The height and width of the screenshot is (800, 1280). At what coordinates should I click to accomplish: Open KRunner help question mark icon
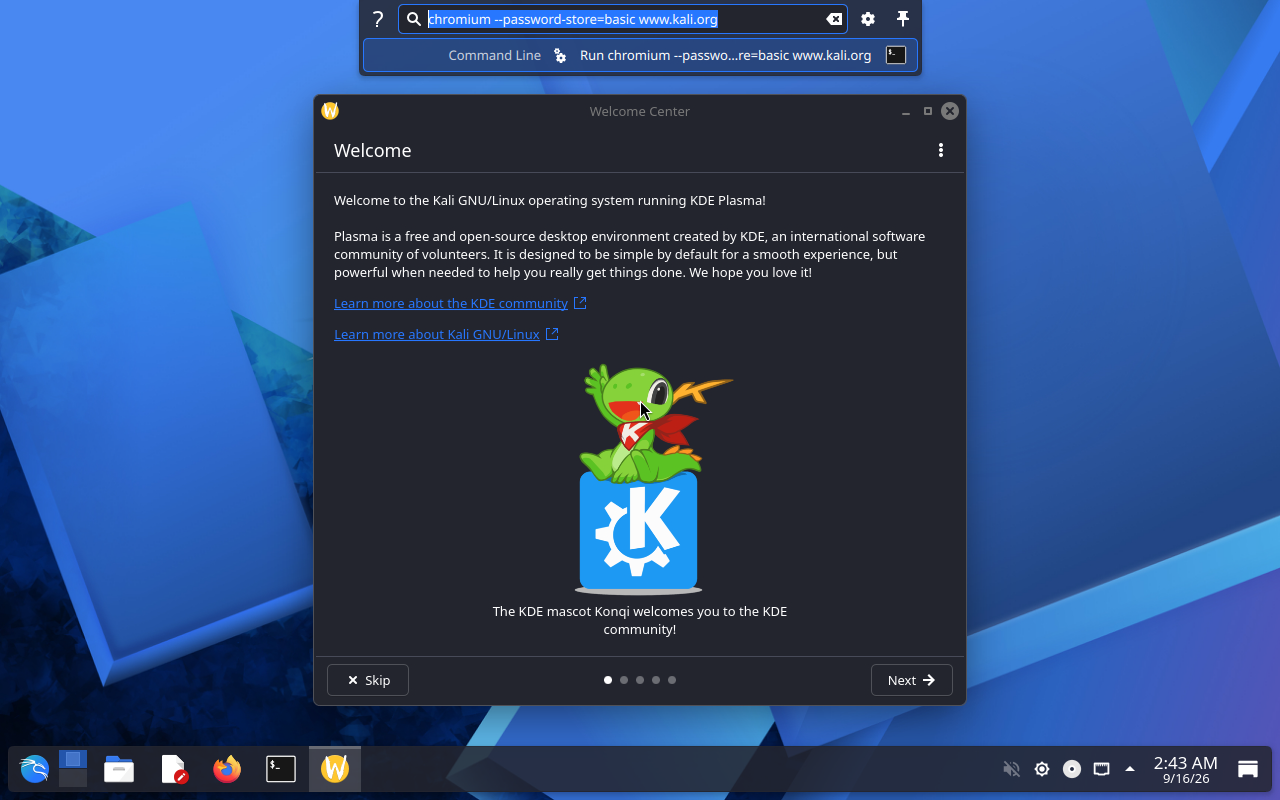coord(378,19)
